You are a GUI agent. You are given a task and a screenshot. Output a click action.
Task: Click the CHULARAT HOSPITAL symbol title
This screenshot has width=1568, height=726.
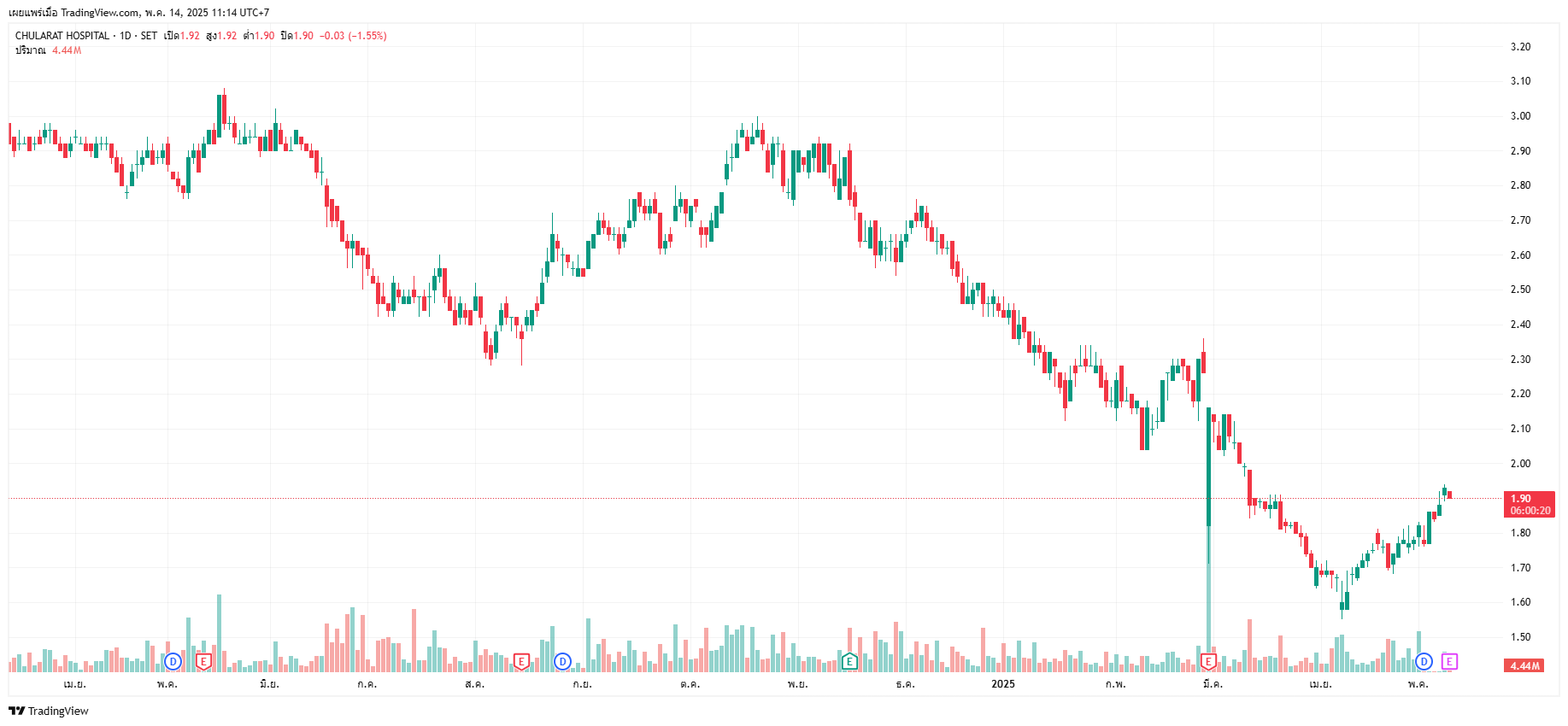pyautogui.click(x=62, y=36)
